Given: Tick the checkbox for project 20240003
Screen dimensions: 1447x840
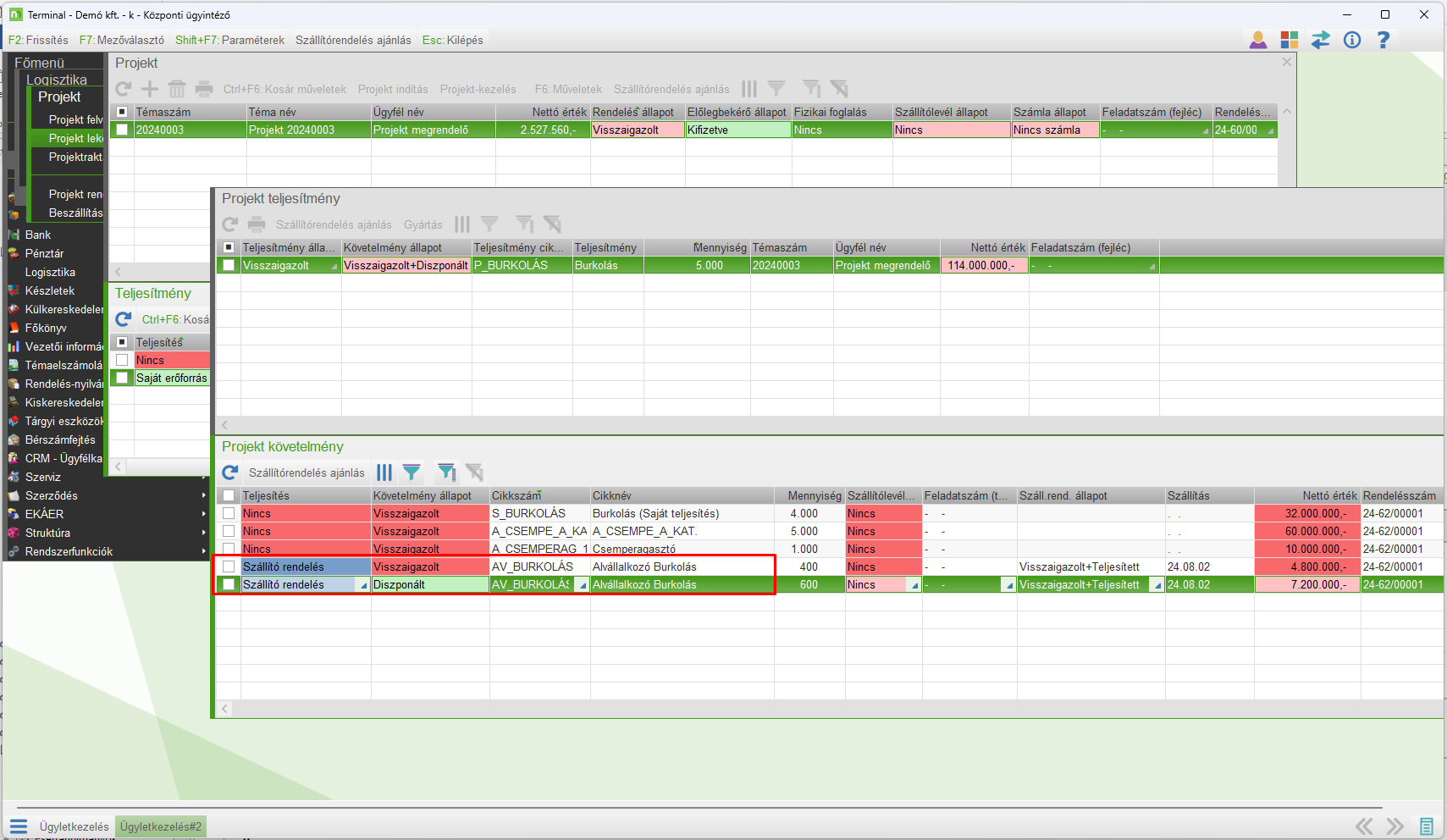Looking at the screenshot, I should pos(123,130).
